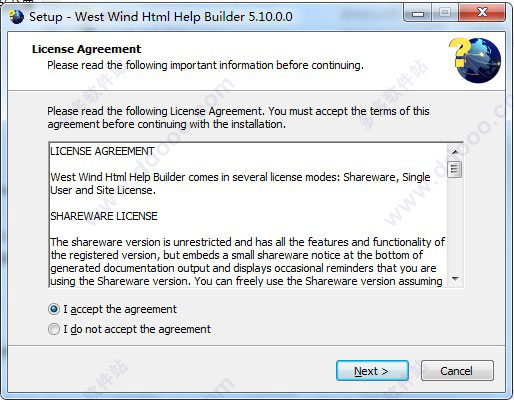Click the 'LICENSE AGREEMENT' first line in text box
This screenshot has height=400, width=514.
point(102,151)
